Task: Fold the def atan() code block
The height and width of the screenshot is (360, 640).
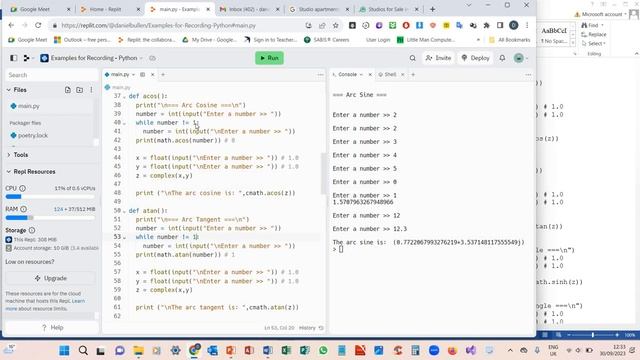Action: (124, 211)
